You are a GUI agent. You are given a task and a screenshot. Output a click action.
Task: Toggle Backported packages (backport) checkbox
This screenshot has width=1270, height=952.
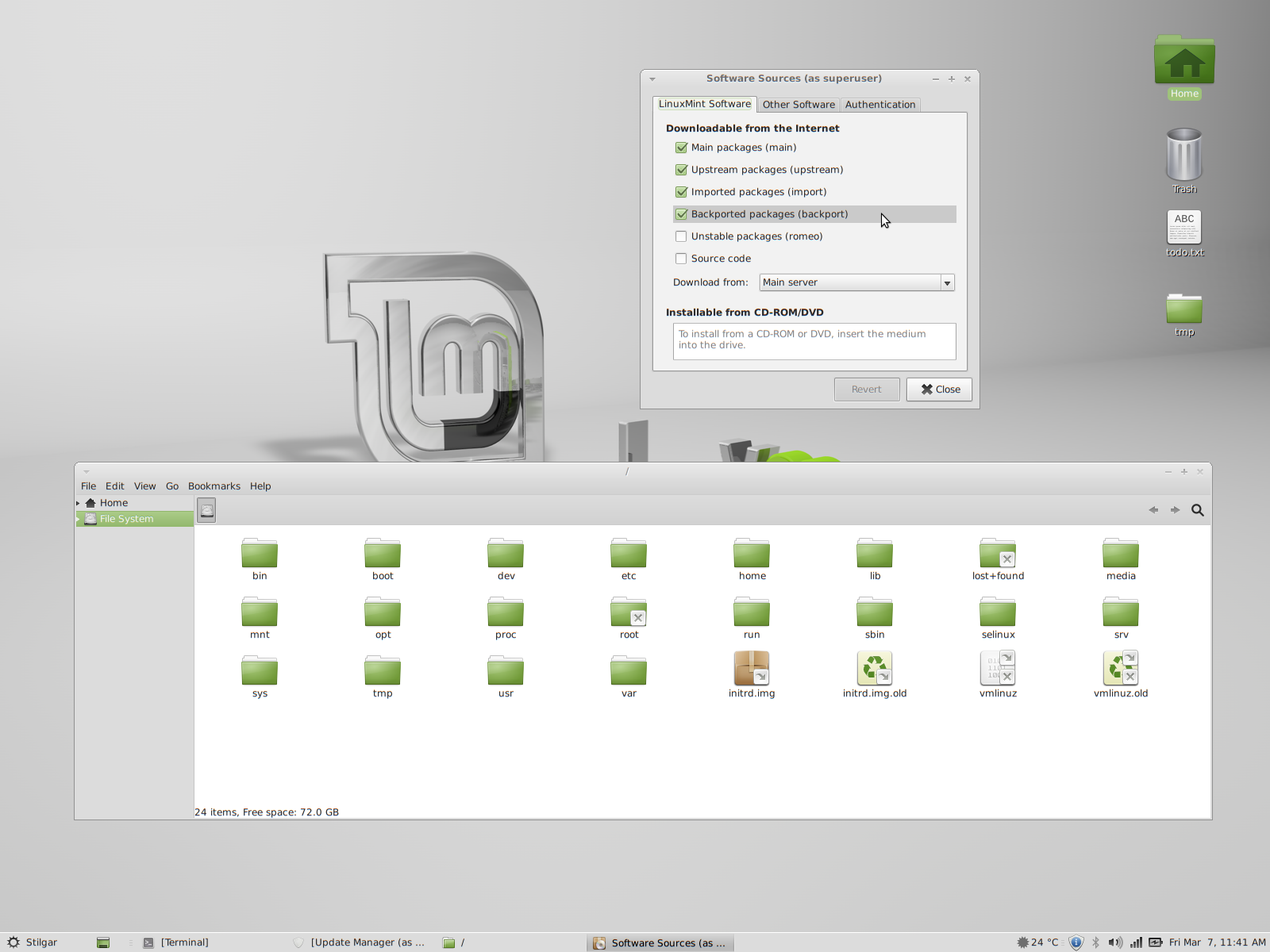click(681, 214)
